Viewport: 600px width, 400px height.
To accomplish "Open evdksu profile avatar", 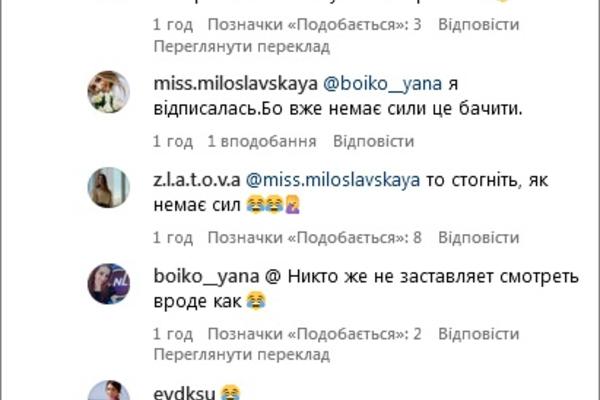I will click(109, 390).
